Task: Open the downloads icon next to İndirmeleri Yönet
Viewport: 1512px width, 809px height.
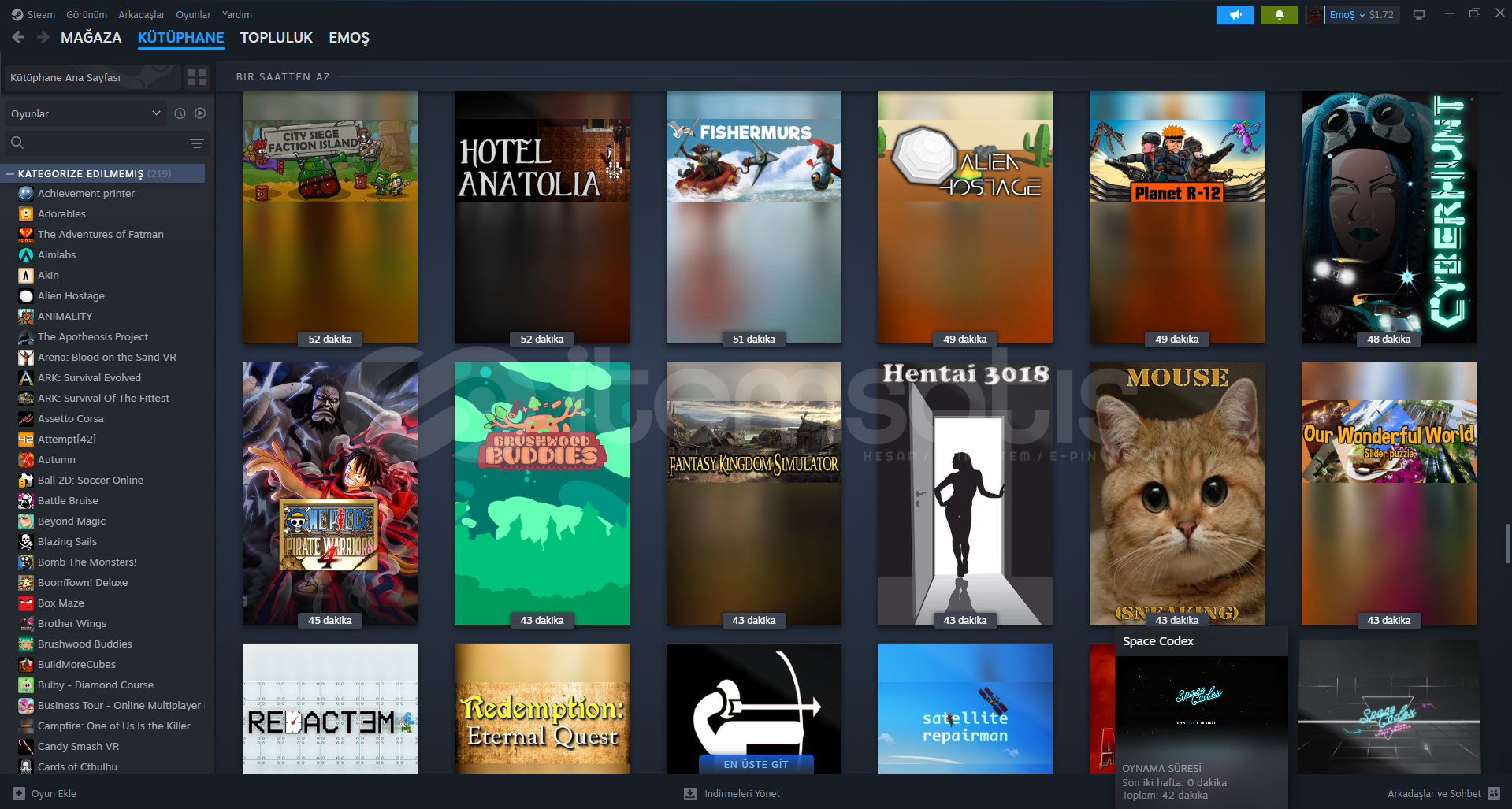Action: (690, 793)
